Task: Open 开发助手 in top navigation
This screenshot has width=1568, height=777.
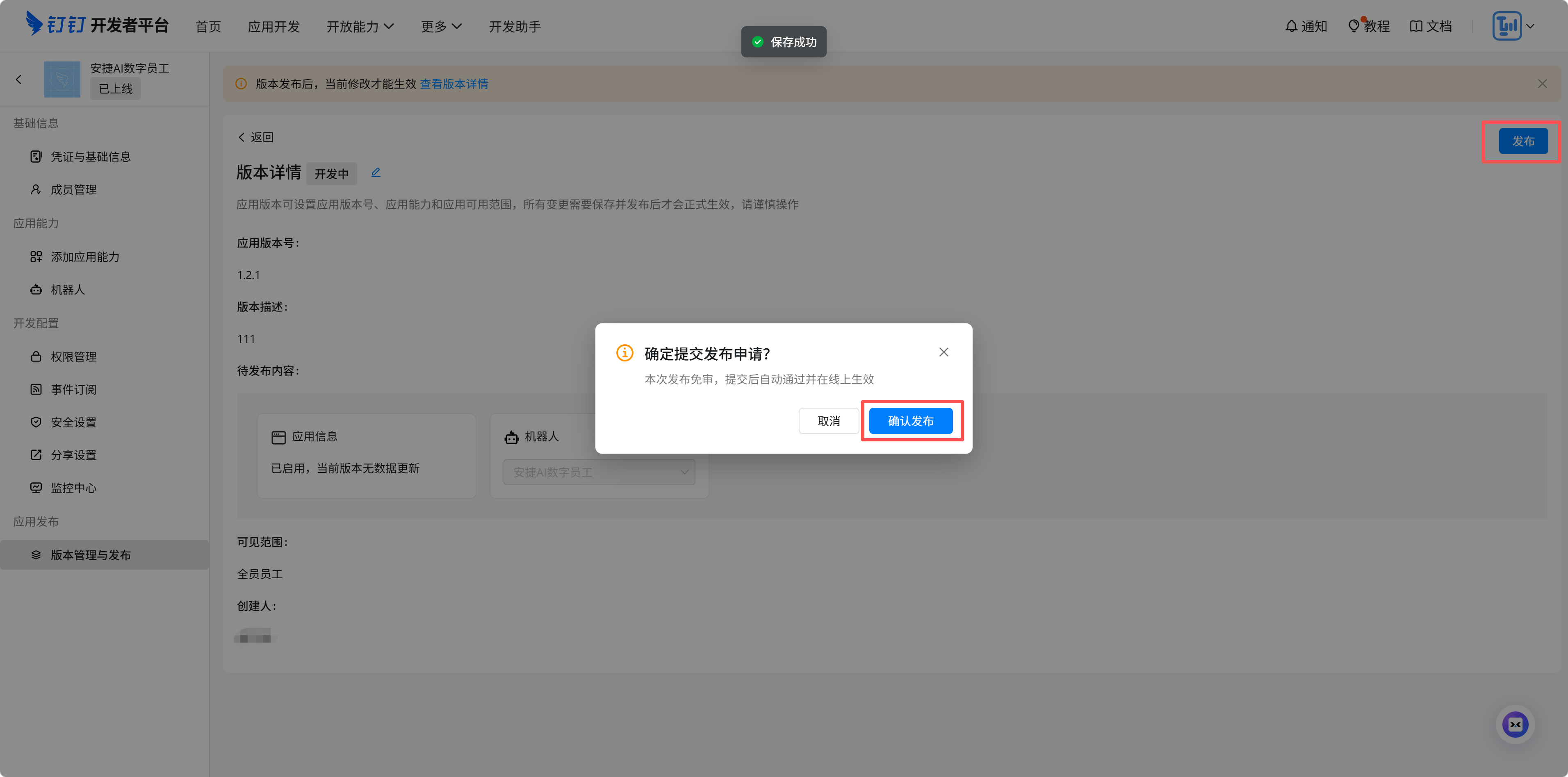Action: pos(515,26)
